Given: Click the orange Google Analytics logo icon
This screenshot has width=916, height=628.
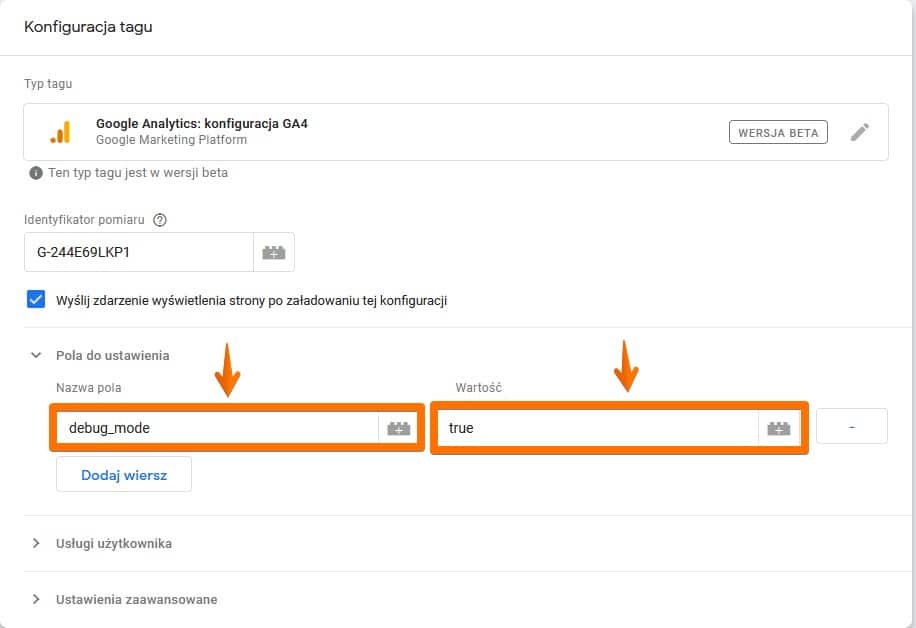Looking at the screenshot, I should (x=60, y=132).
